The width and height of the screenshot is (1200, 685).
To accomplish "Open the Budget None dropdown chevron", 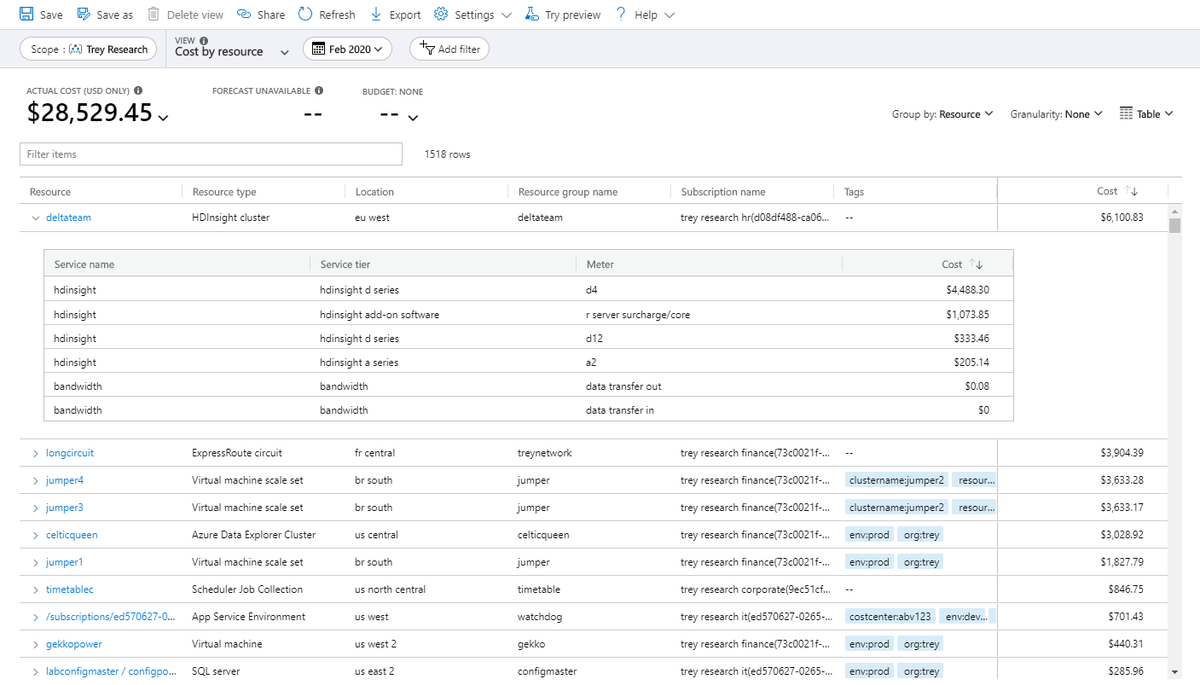I will (x=412, y=118).
